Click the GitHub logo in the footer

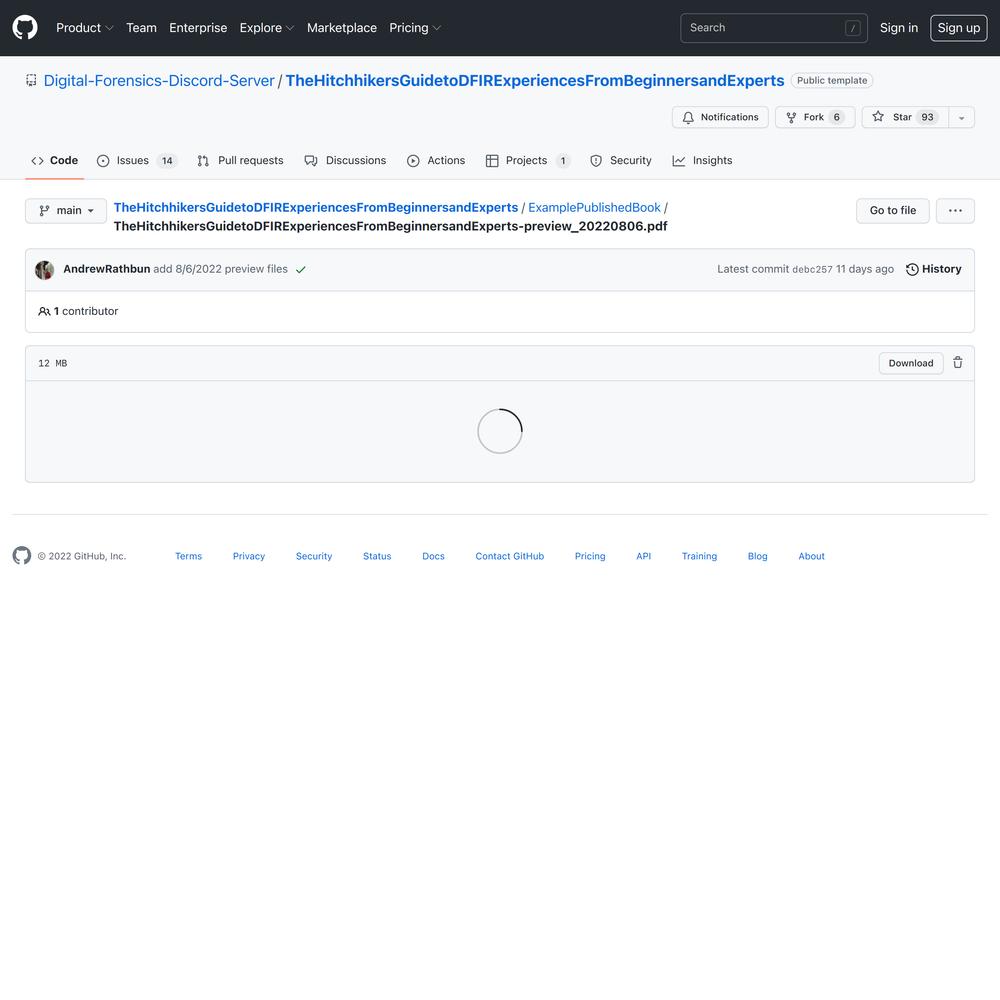point(22,555)
